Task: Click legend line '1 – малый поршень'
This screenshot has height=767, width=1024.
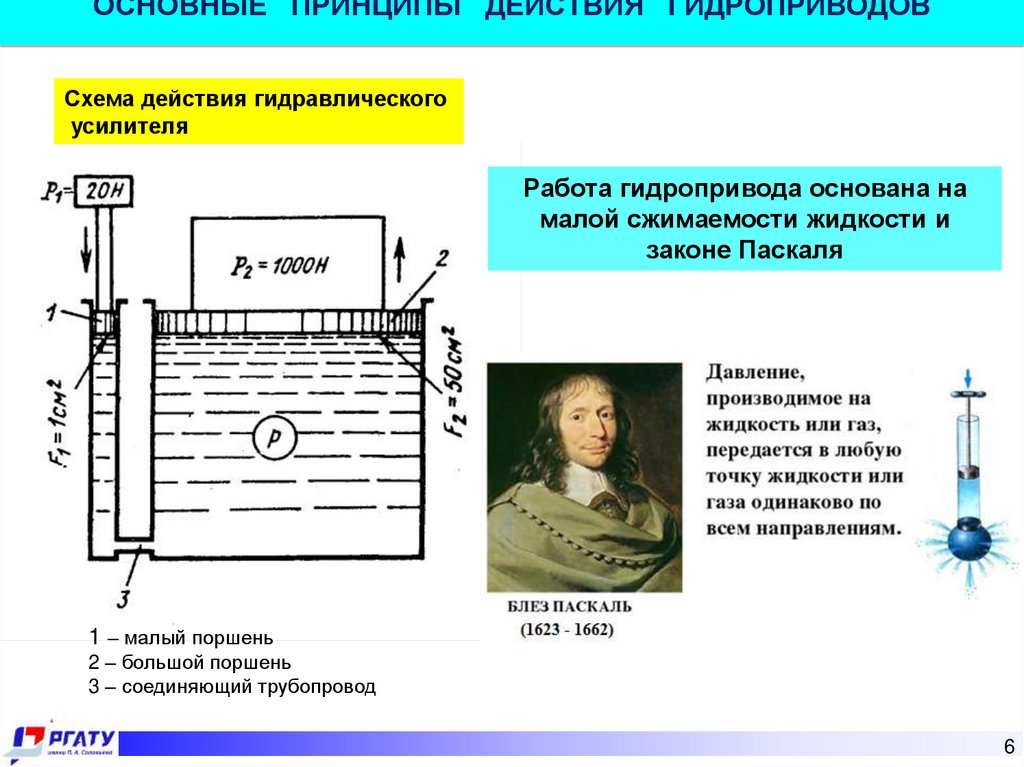Action: pyautogui.click(x=181, y=637)
